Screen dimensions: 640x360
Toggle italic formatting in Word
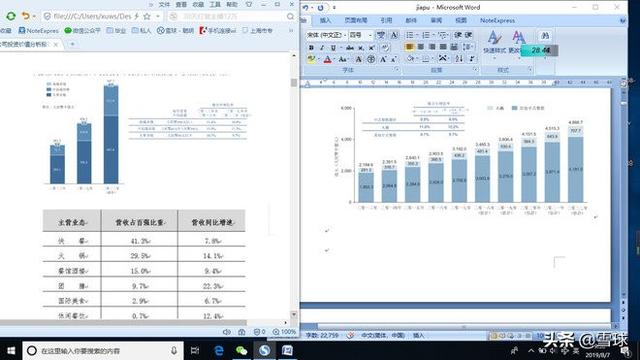322,48
